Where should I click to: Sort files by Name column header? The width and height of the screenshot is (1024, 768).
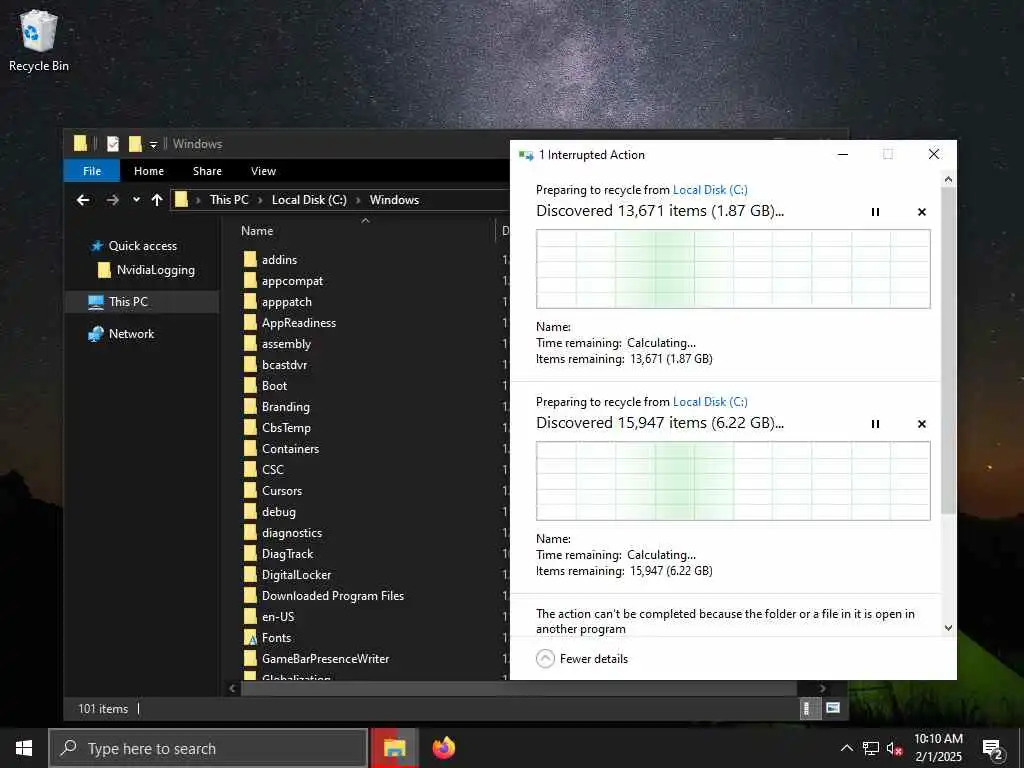click(x=257, y=231)
